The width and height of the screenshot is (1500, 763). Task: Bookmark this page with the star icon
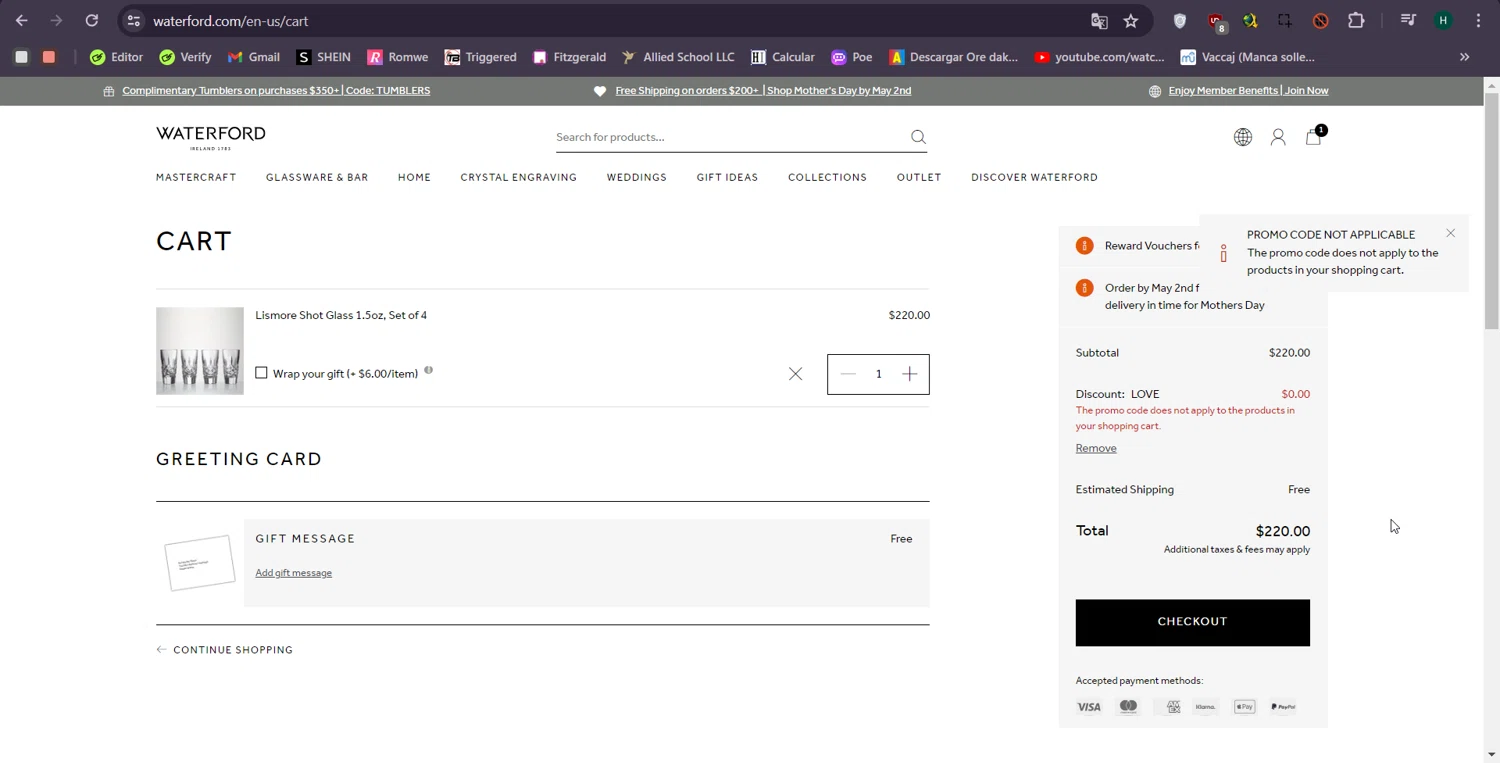click(1131, 21)
